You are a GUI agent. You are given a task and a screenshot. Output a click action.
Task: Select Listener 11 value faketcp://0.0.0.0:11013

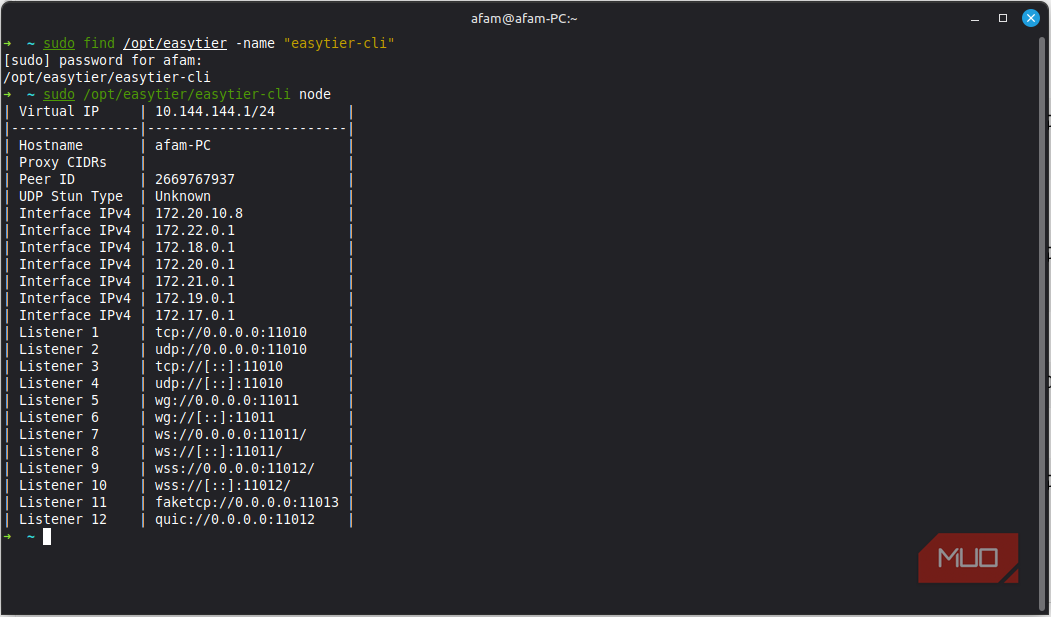click(x=247, y=502)
